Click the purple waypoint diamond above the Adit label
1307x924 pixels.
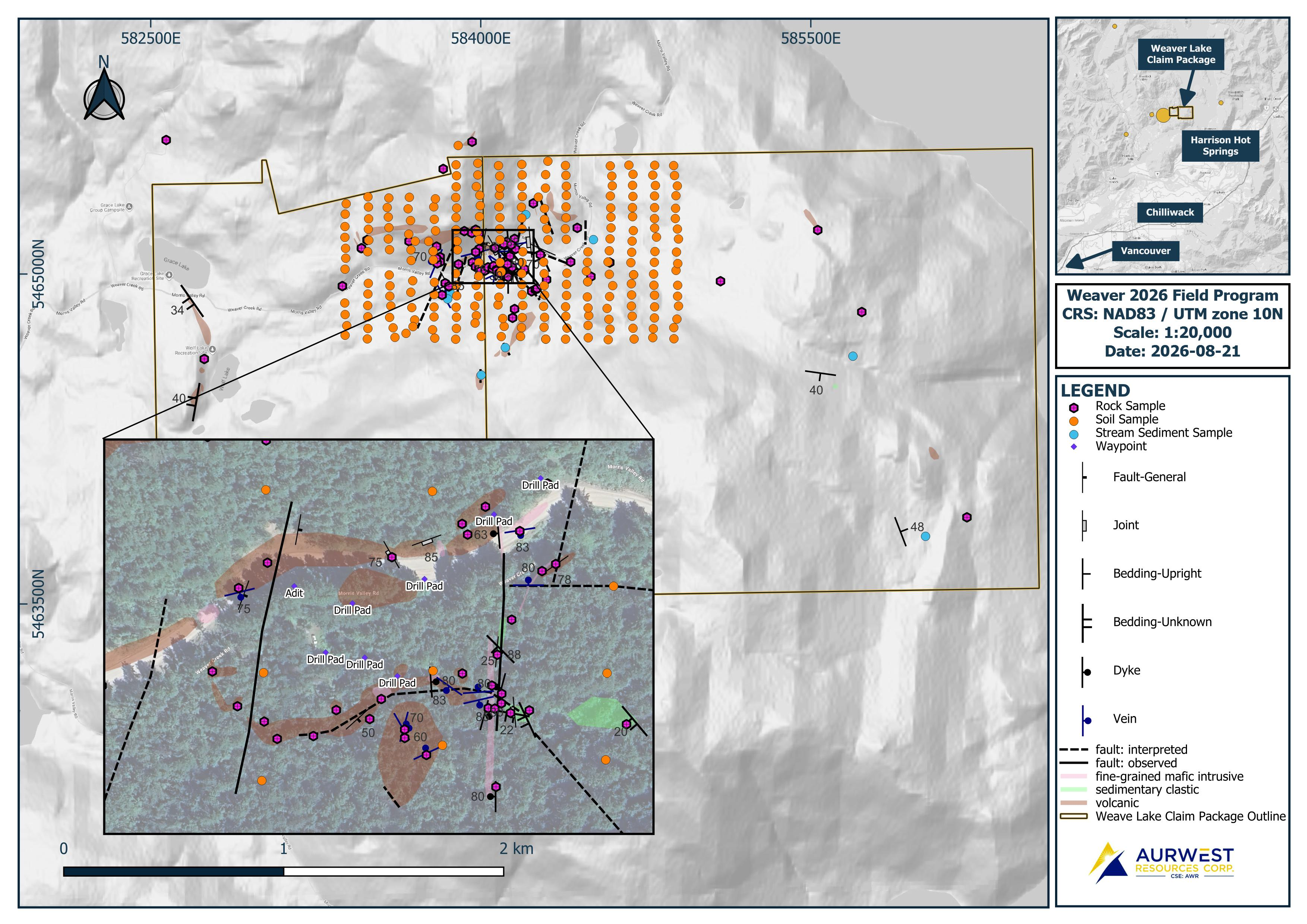tap(294, 585)
